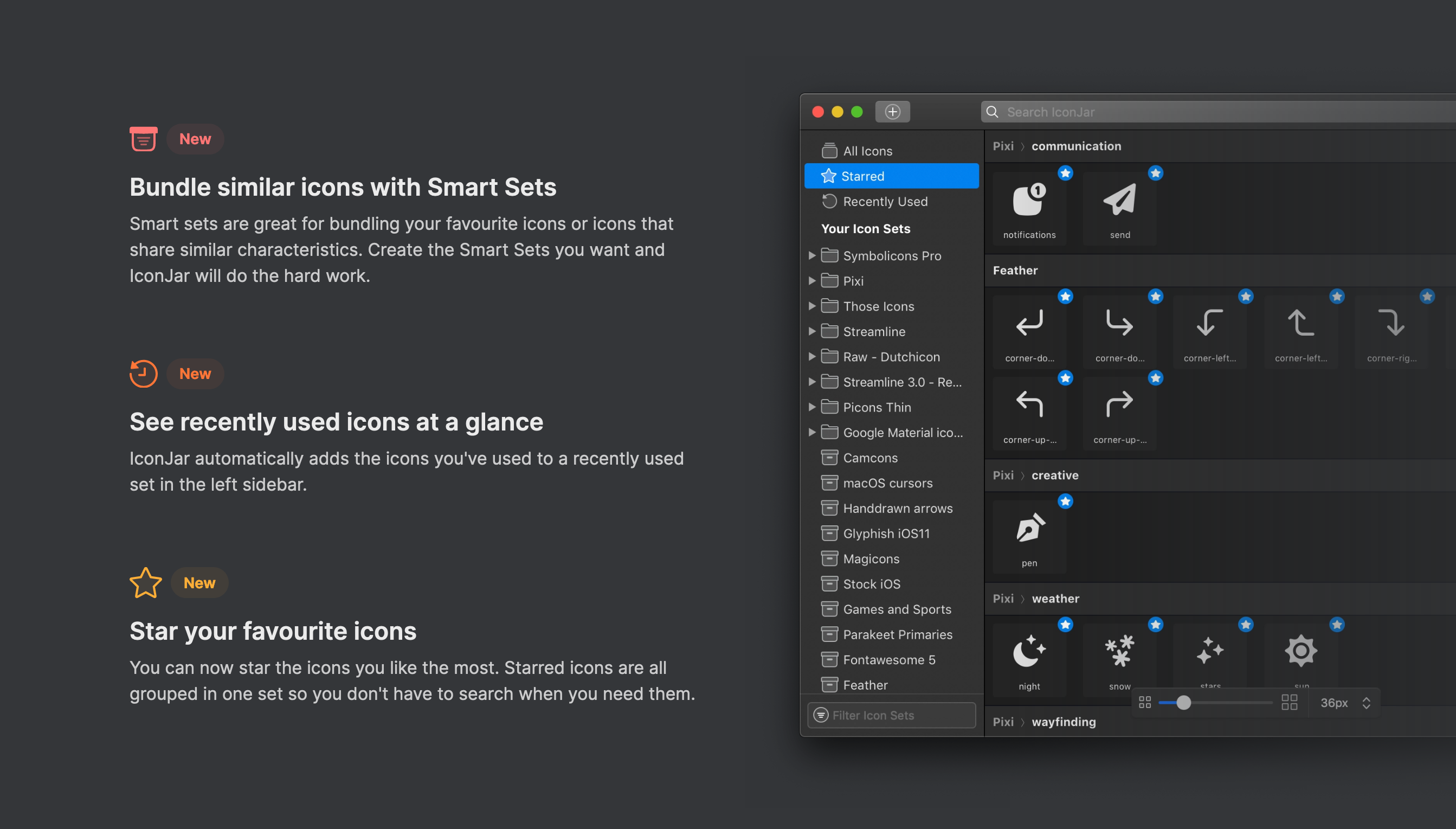The height and width of the screenshot is (829, 1456).
Task: Click the small grid view icon
Action: tap(1145, 703)
